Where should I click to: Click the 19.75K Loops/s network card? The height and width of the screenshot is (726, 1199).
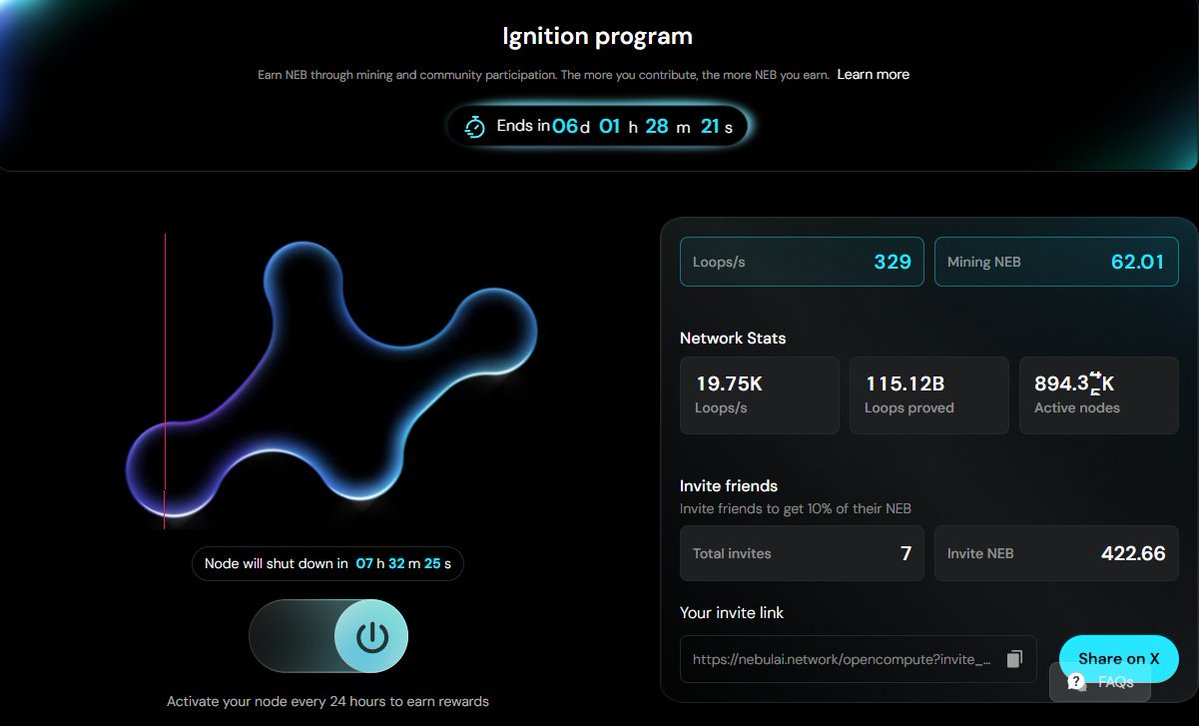759,396
